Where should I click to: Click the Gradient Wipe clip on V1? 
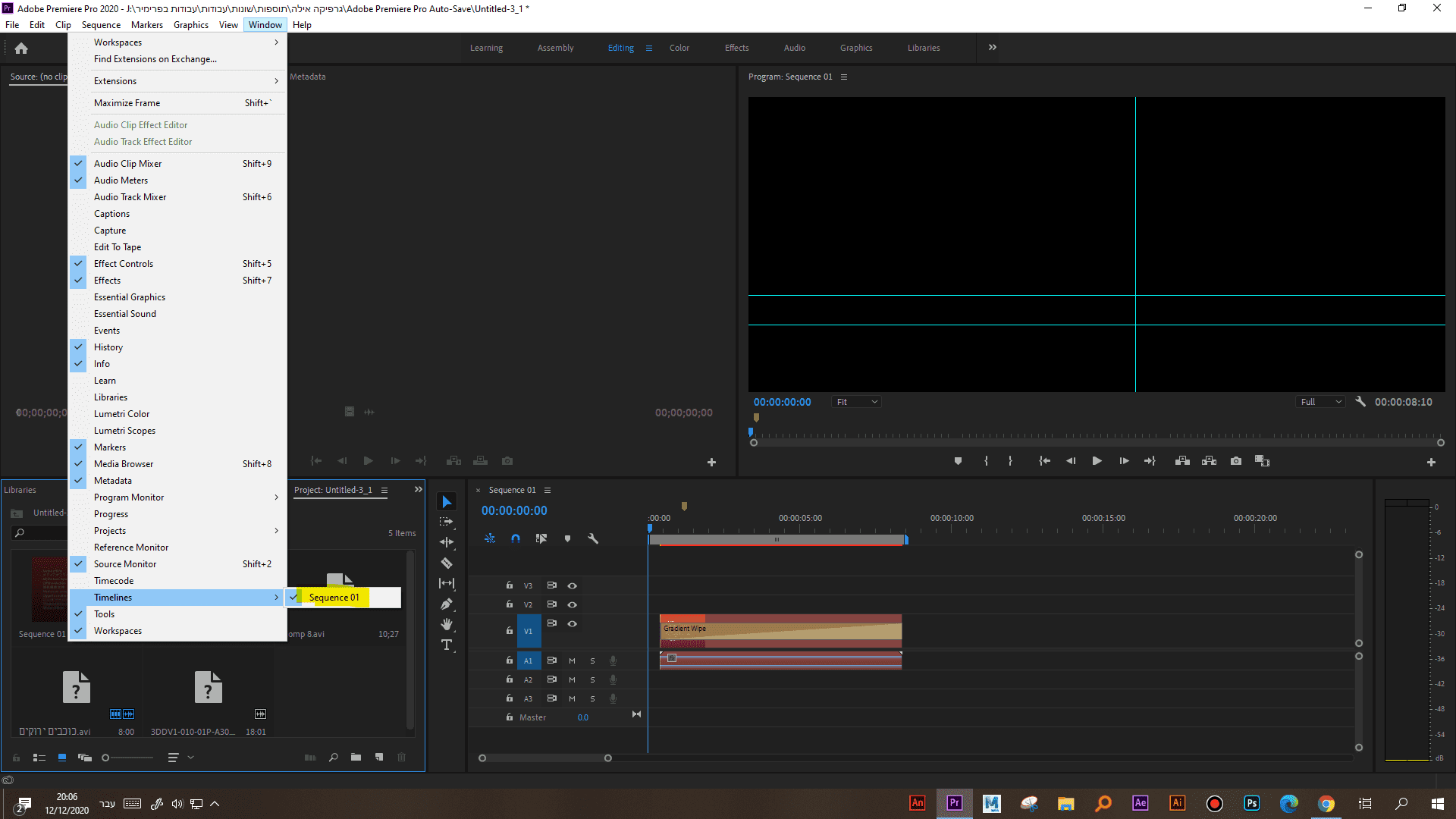pos(781,631)
